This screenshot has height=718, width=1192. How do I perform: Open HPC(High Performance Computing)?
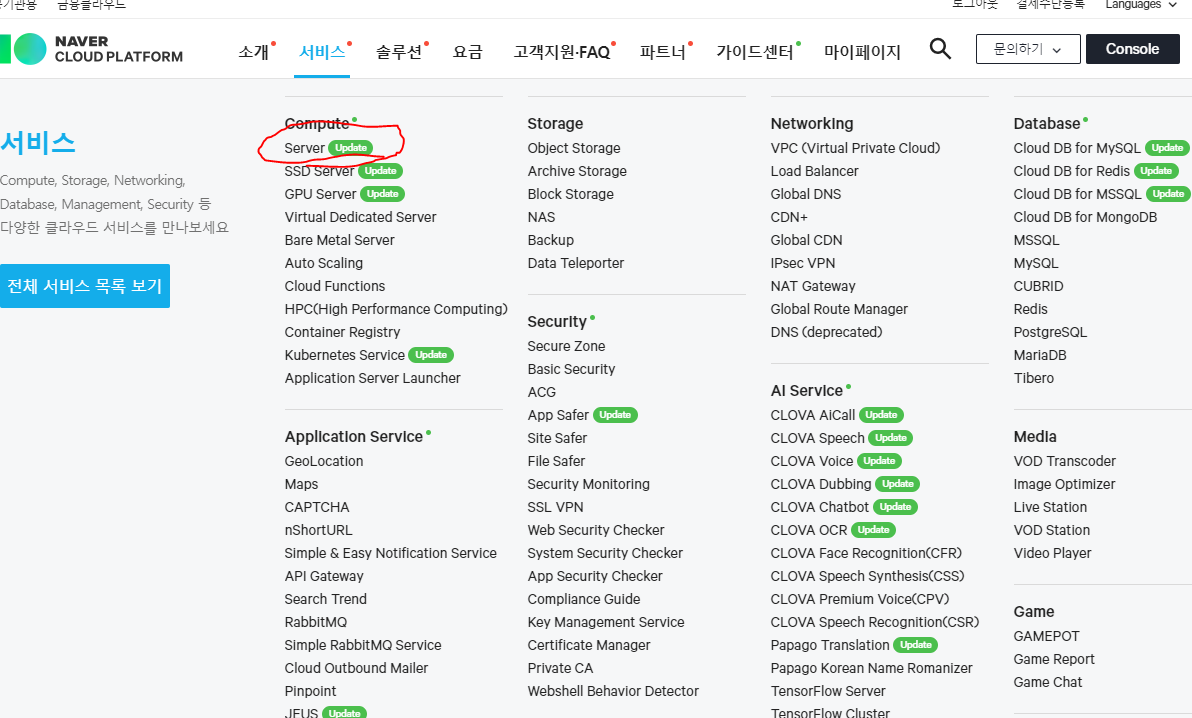tap(396, 309)
